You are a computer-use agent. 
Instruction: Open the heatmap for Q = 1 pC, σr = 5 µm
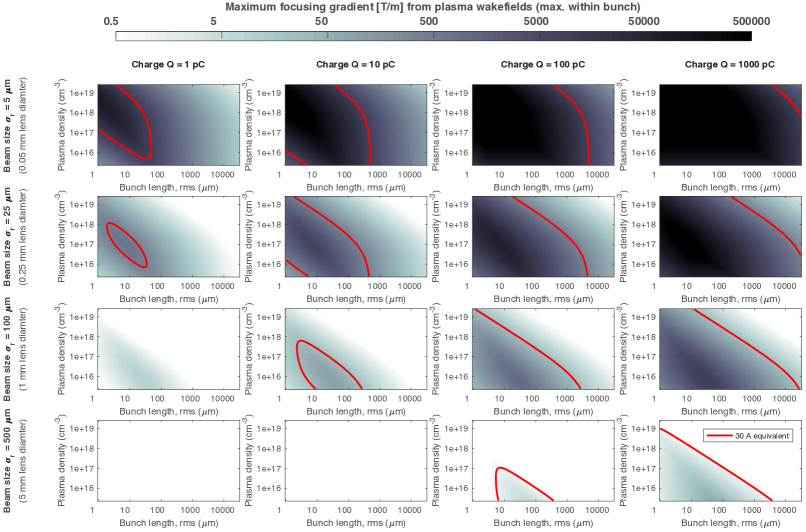pyautogui.click(x=168, y=125)
